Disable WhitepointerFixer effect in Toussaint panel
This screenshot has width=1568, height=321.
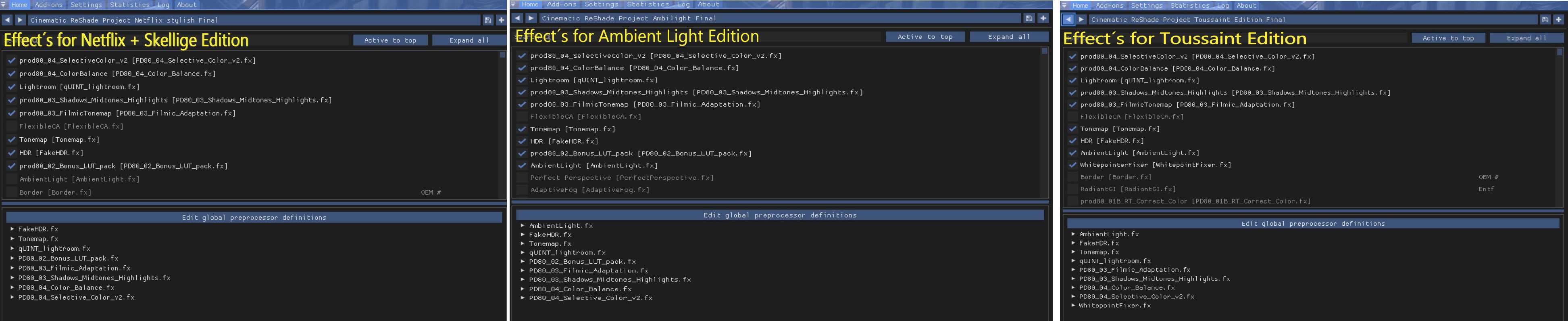(1072, 165)
